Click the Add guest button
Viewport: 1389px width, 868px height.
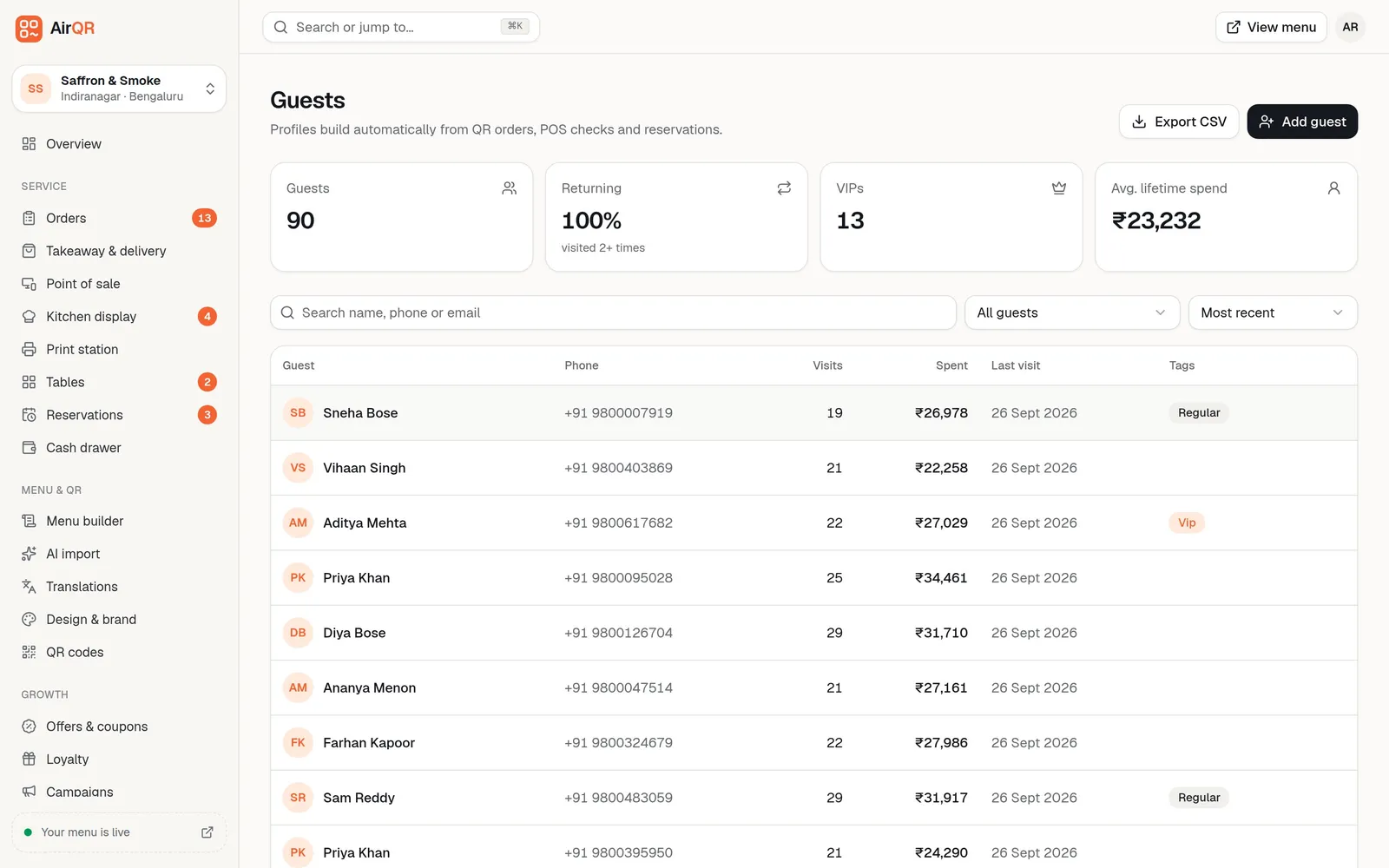1302,122
